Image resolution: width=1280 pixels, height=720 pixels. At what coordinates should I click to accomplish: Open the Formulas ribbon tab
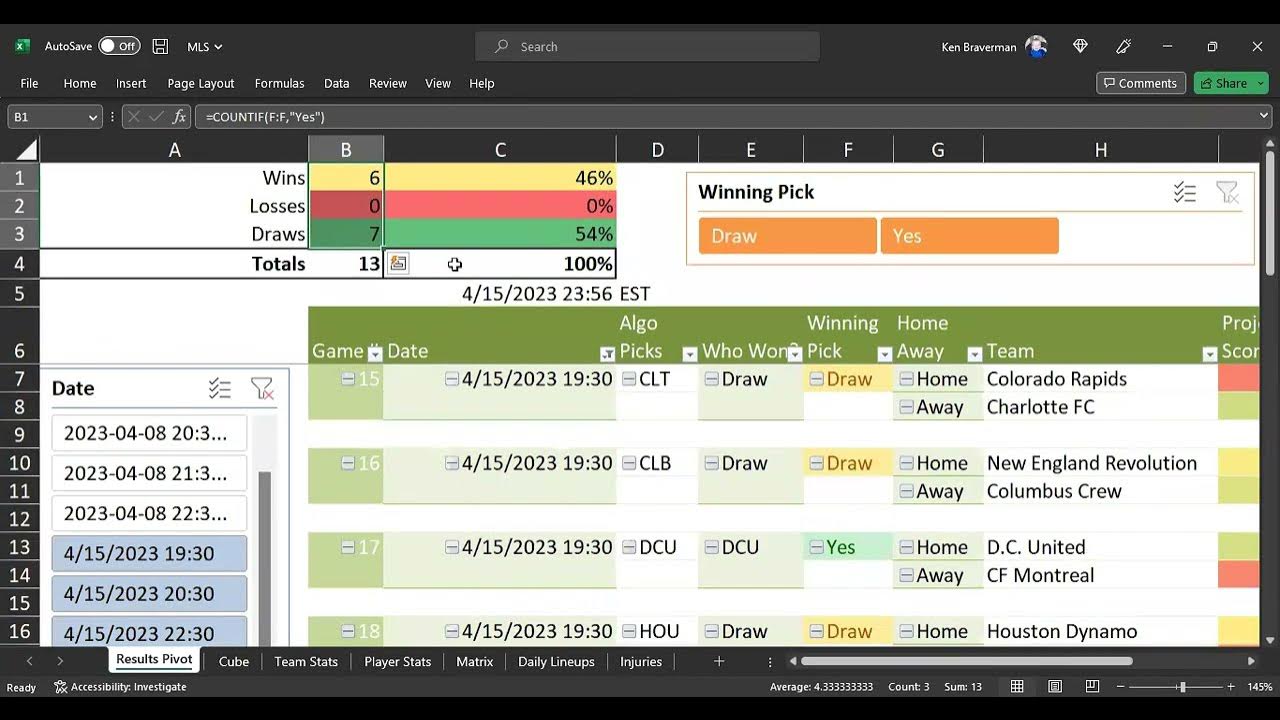[x=279, y=84]
